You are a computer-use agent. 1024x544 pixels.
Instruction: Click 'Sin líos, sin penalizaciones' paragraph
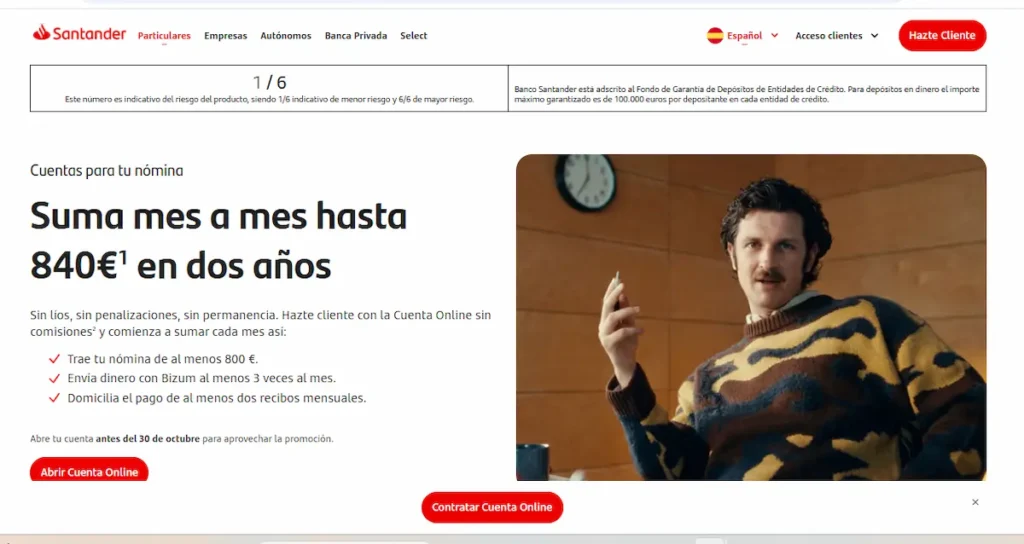(261, 323)
